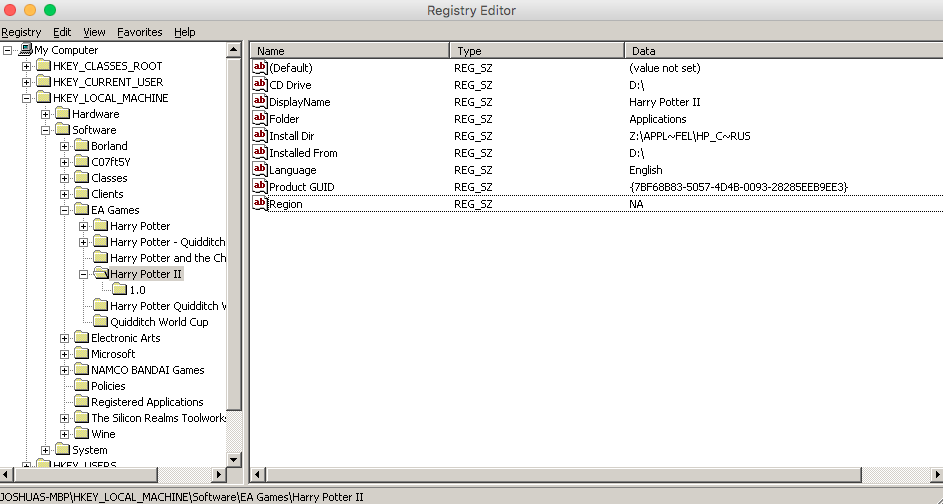The height and width of the screenshot is (504, 943).
Task: Expand the NAMCO BANDAI Games key
Action: pos(65,370)
